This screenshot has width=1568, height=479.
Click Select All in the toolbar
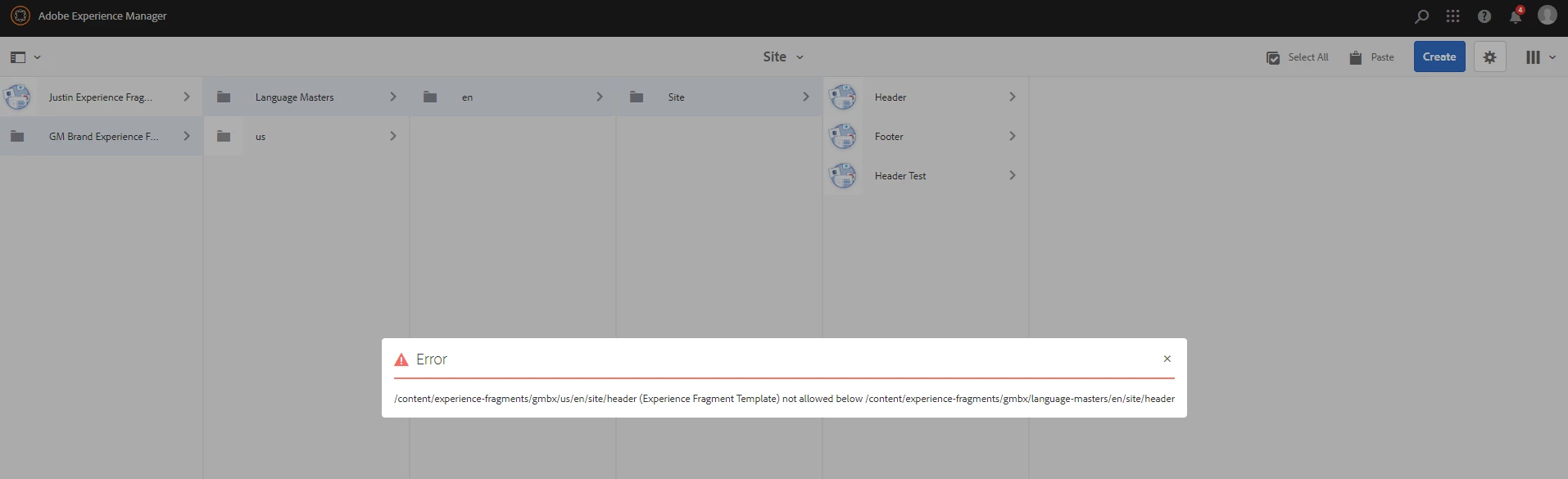pos(1297,57)
